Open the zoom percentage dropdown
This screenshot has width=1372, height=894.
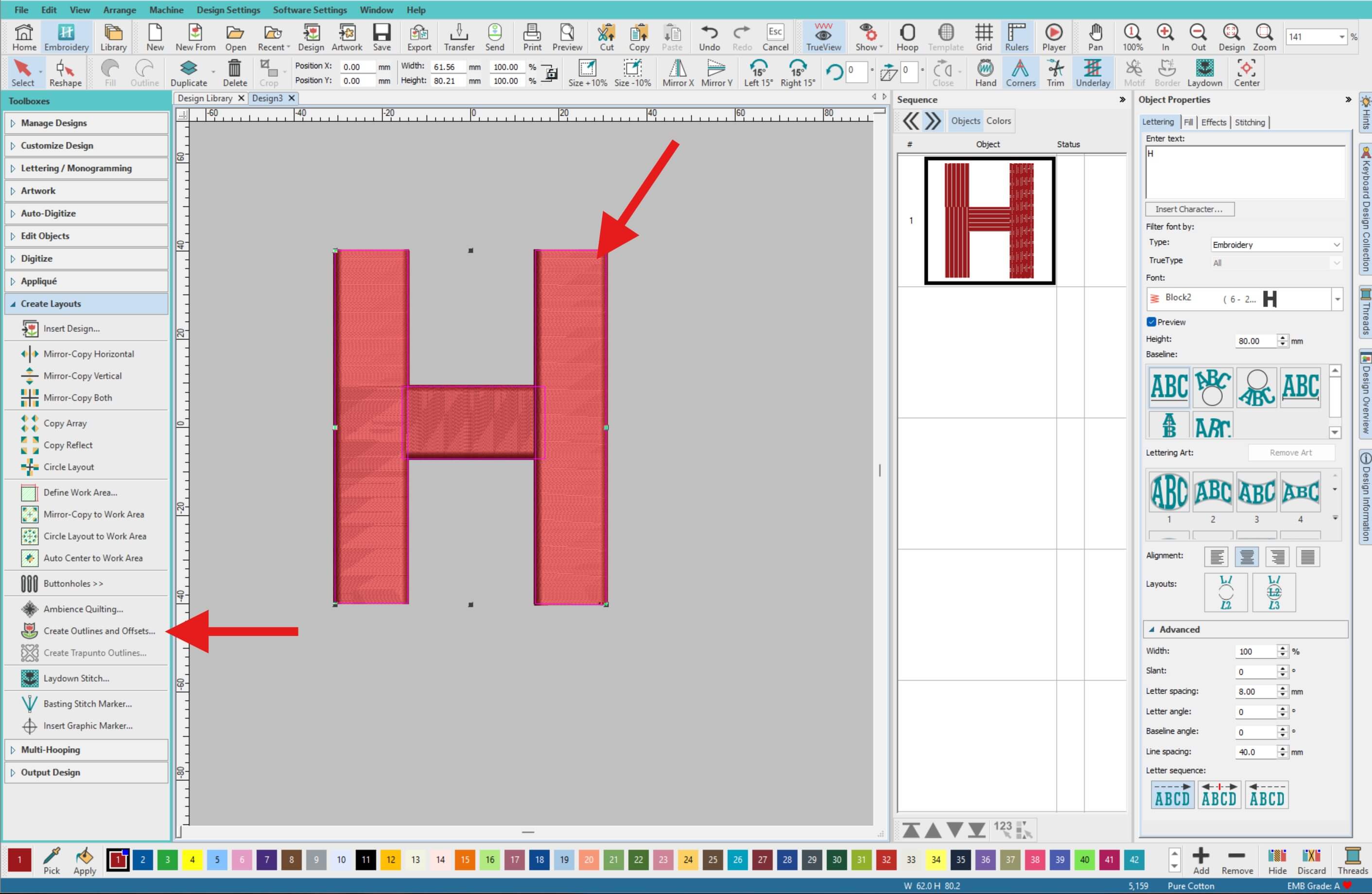(1341, 37)
